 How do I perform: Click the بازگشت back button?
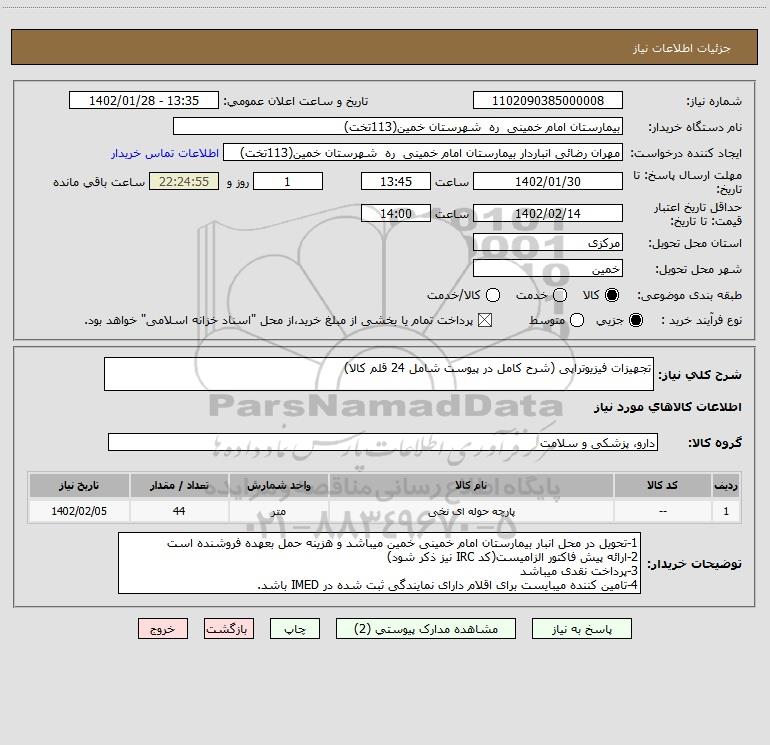(x=229, y=629)
